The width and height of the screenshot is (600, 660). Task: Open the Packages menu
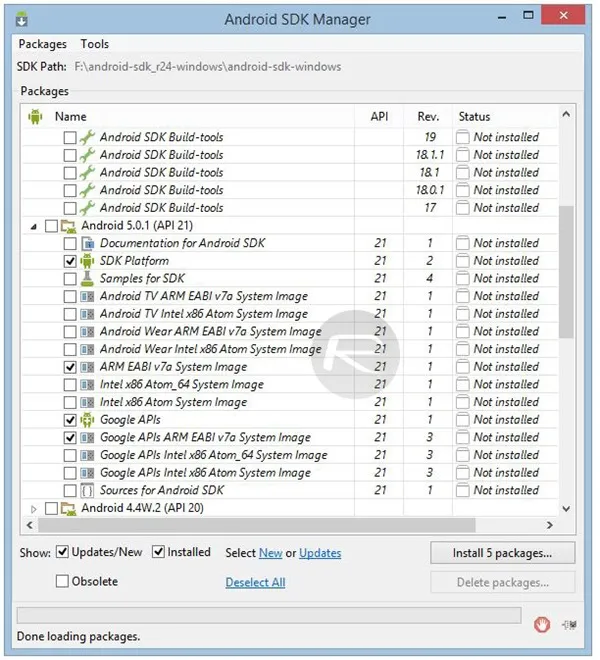coord(42,44)
